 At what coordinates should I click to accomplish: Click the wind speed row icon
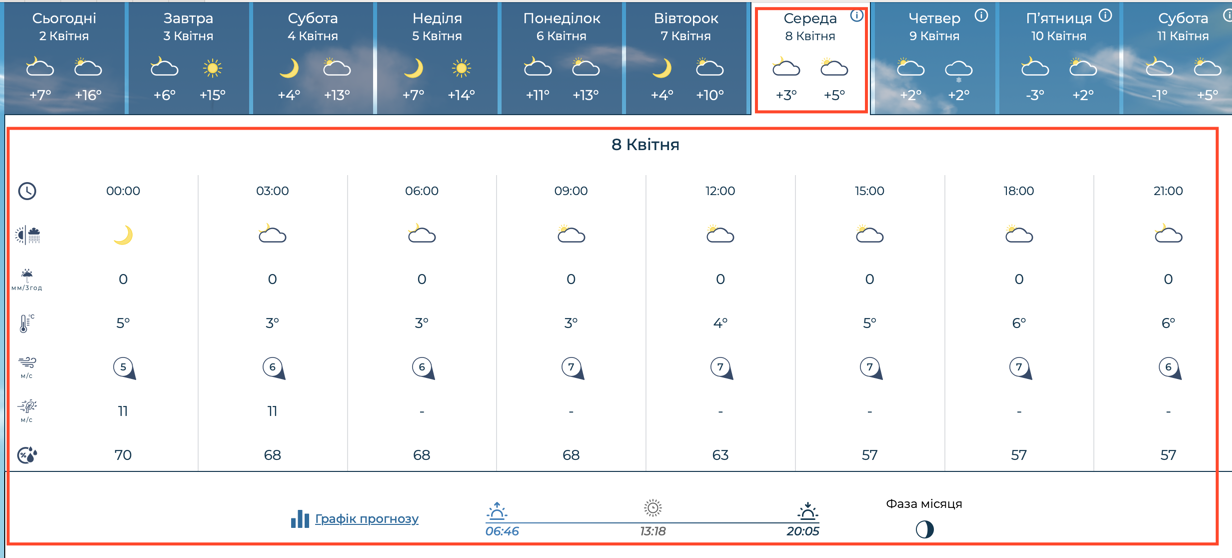point(27,367)
